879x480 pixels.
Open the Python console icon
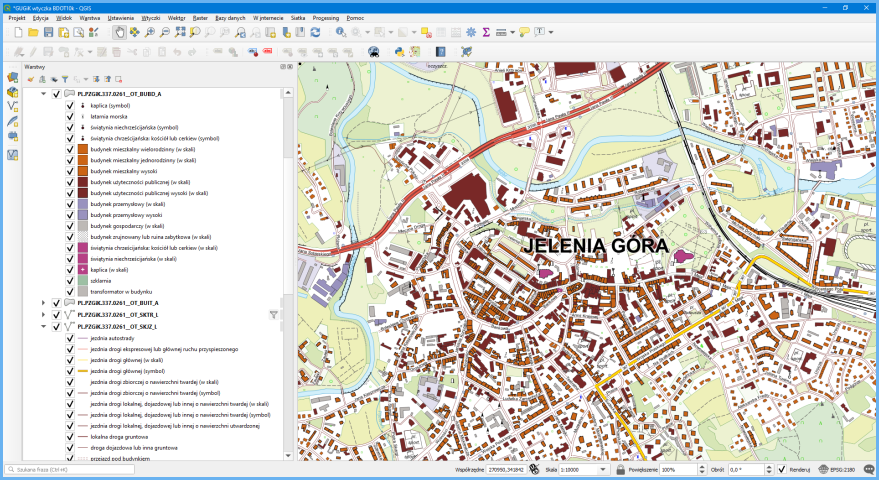point(398,51)
